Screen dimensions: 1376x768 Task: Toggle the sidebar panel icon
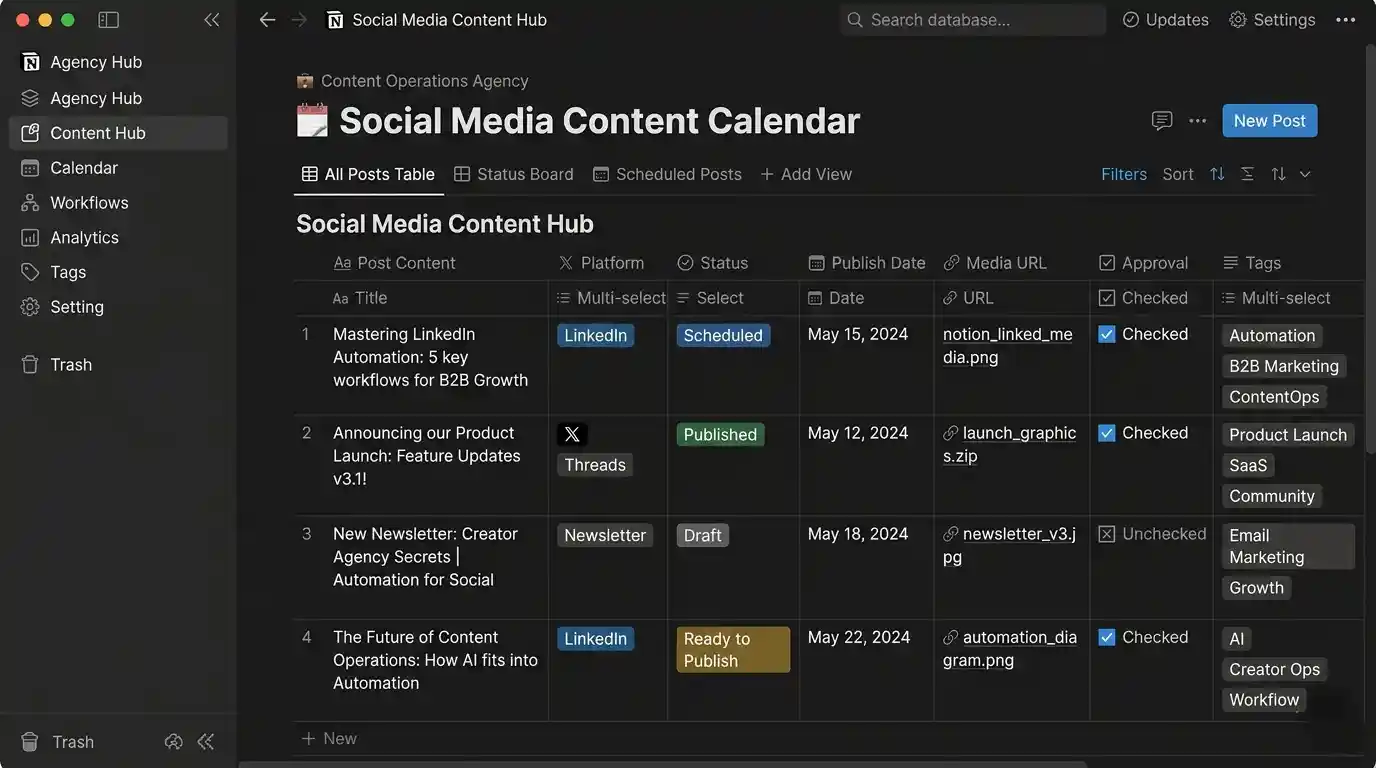(x=109, y=20)
